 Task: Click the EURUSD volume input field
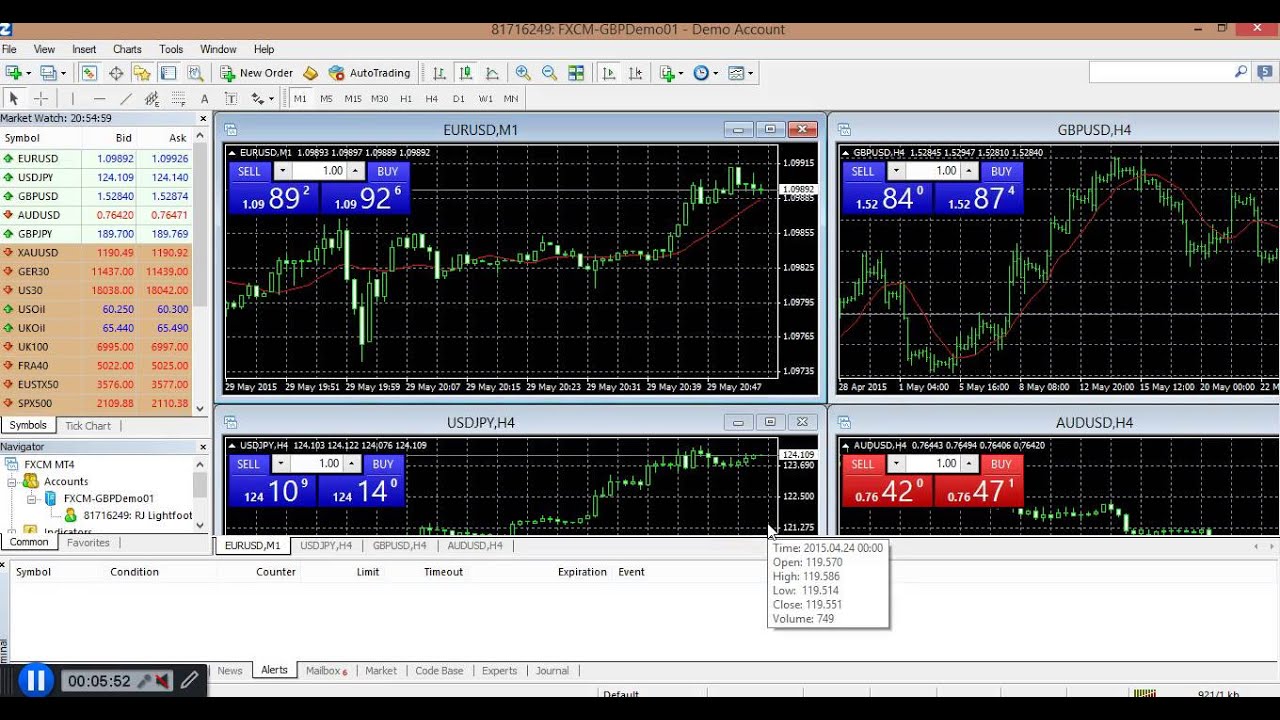(x=319, y=171)
